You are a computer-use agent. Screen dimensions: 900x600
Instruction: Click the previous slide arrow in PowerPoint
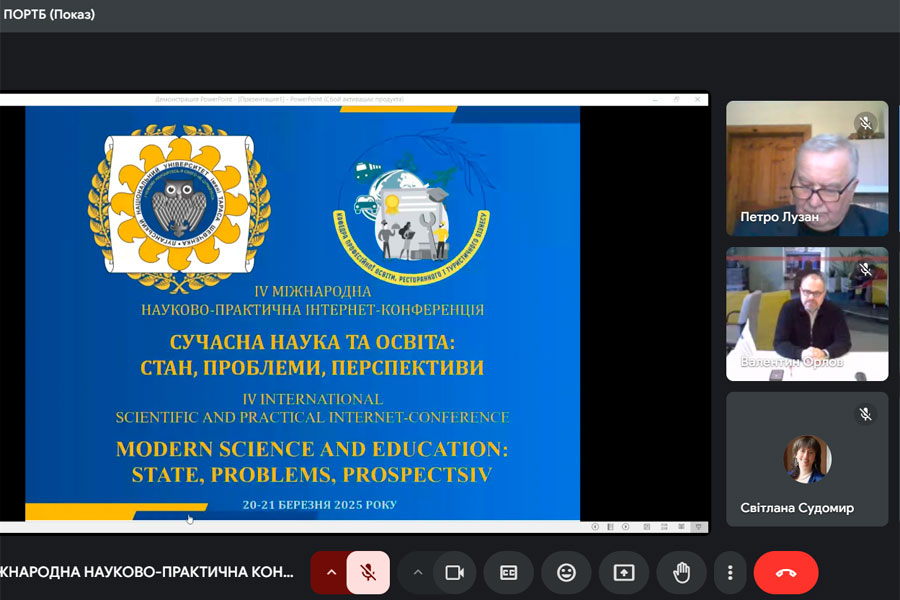596,526
